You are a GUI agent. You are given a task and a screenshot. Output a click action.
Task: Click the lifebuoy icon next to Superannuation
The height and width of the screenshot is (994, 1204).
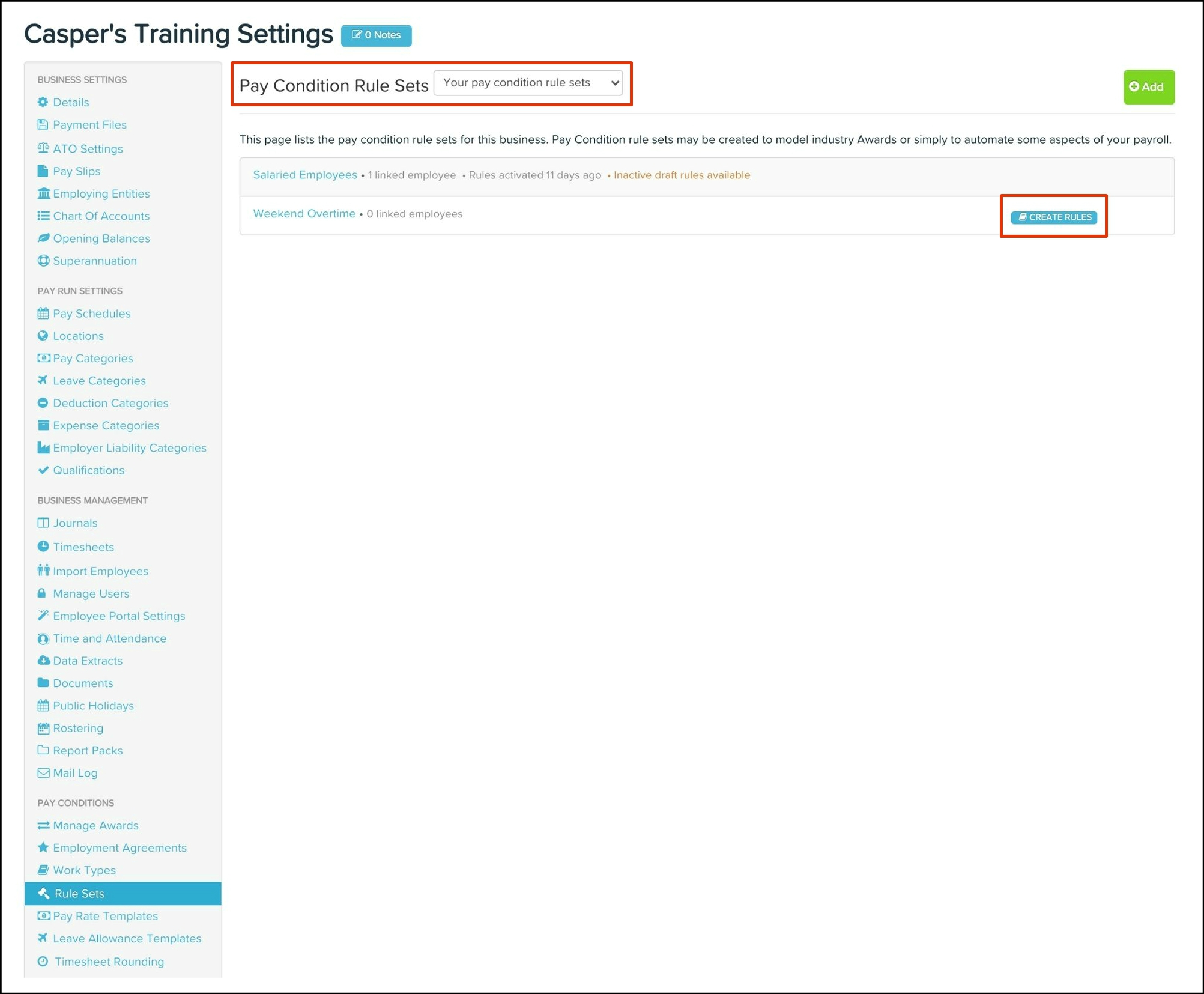tap(43, 261)
